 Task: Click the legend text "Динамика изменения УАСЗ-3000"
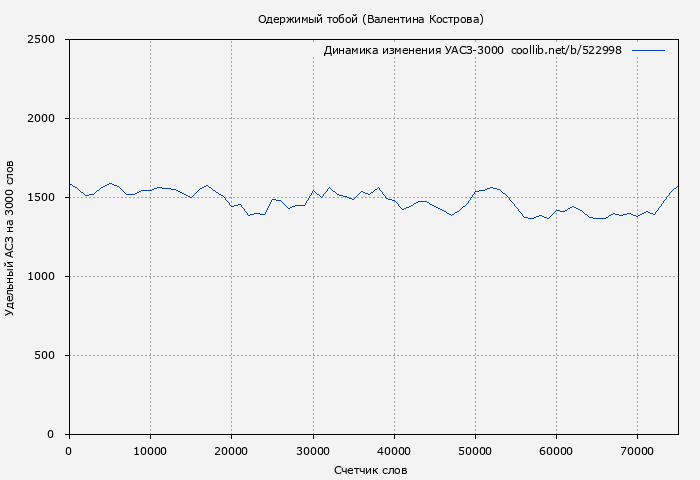tap(413, 50)
